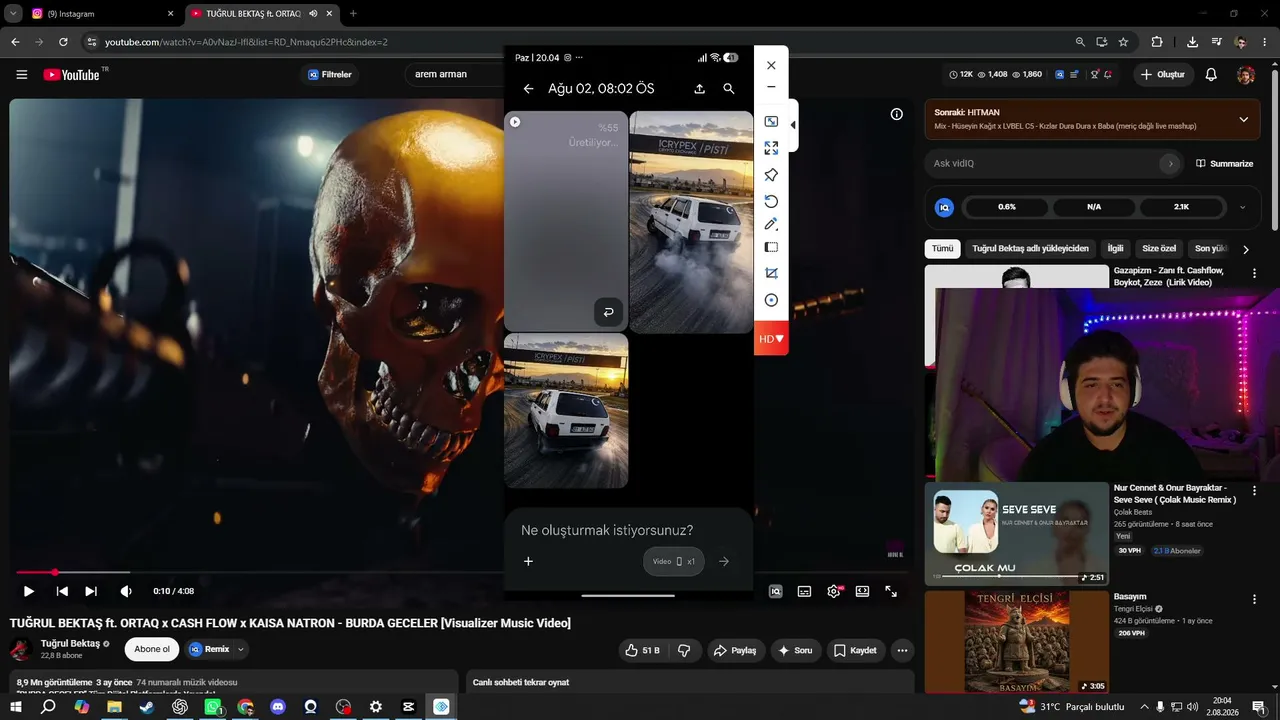
Task: Open YouTube notifications bell
Action: pyautogui.click(x=1211, y=75)
